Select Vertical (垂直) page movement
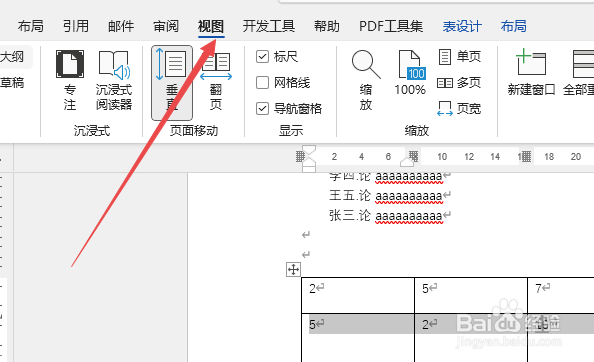This screenshot has height=362, width=594. coord(172,83)
